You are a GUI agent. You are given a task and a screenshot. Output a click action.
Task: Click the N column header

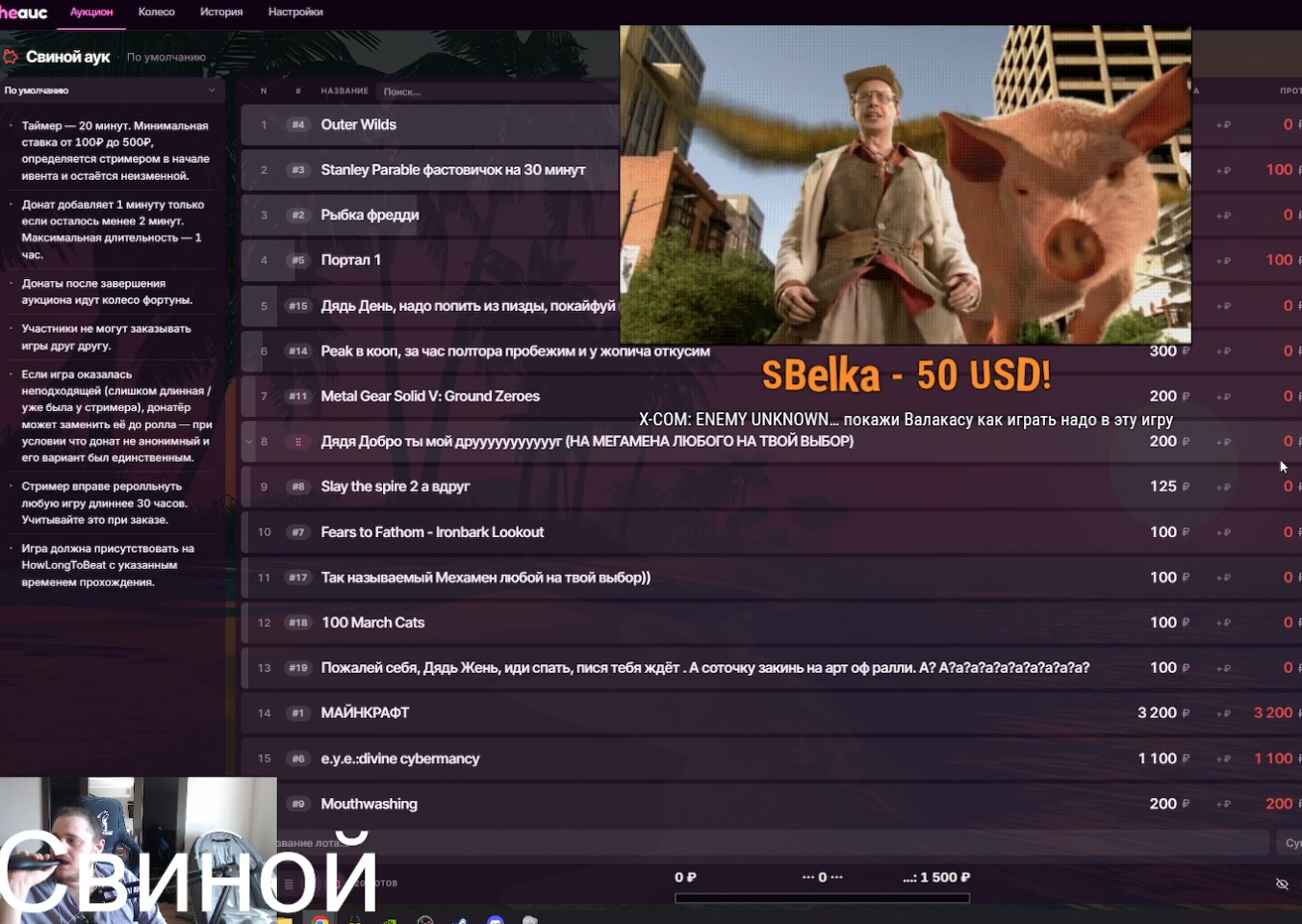pos(264,90)
